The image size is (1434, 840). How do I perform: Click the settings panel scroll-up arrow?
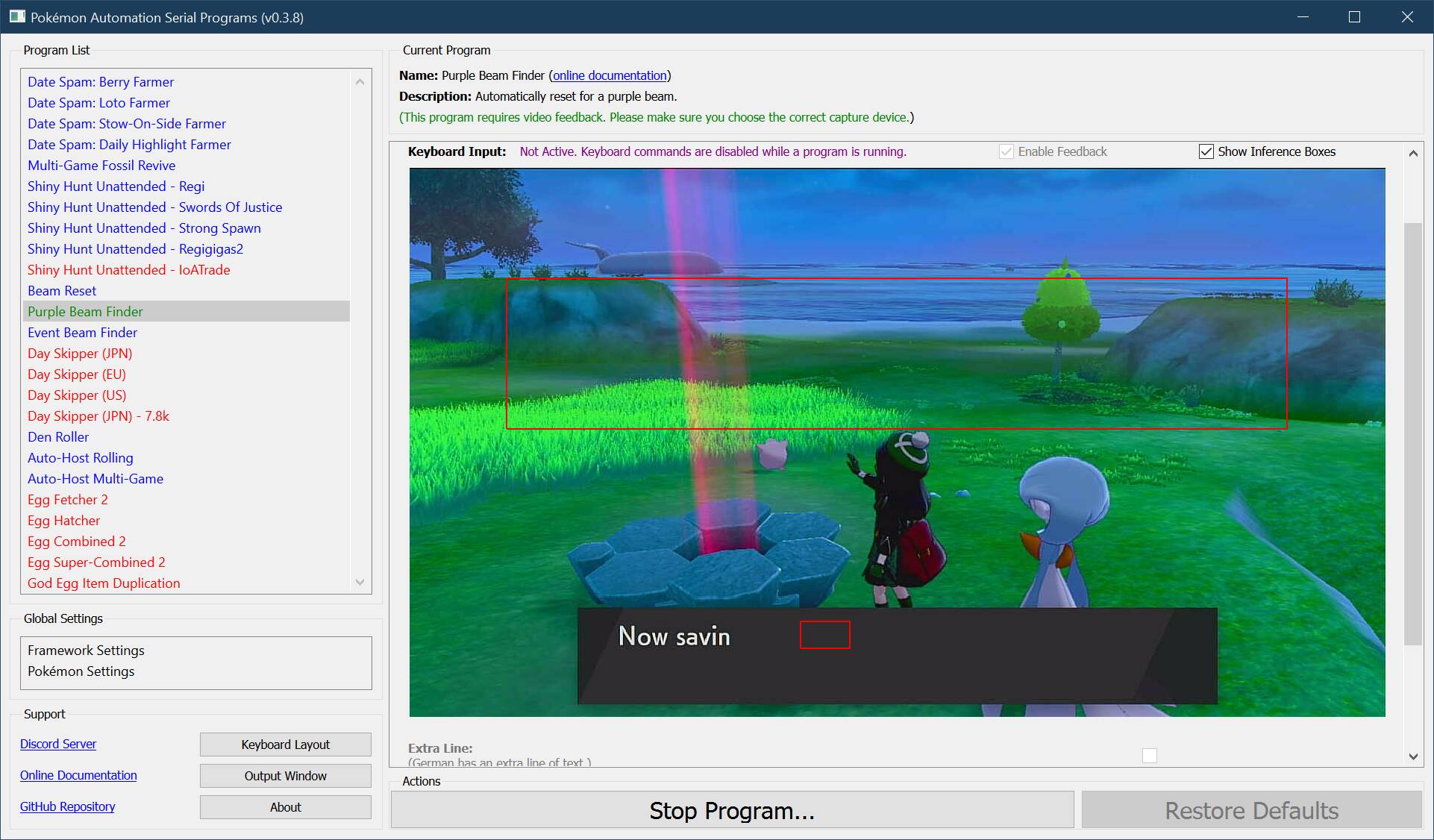click(1413, 153)
